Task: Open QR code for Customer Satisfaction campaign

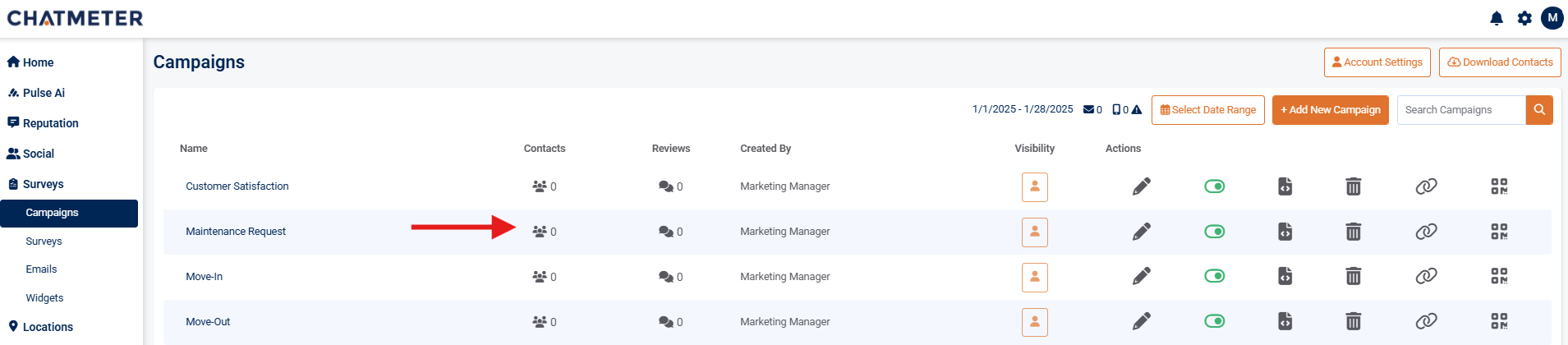Action: point(1499,186)
